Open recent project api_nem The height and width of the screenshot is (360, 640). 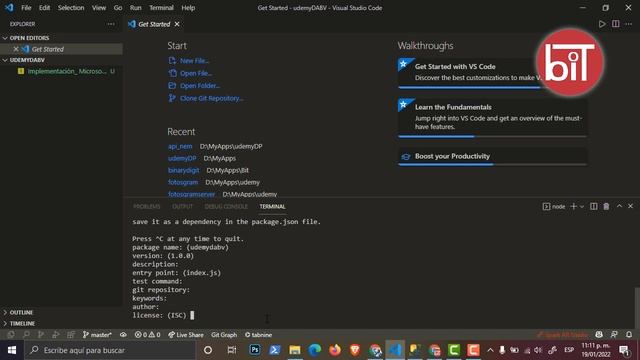pyautogui.click(x=180, y=146)
